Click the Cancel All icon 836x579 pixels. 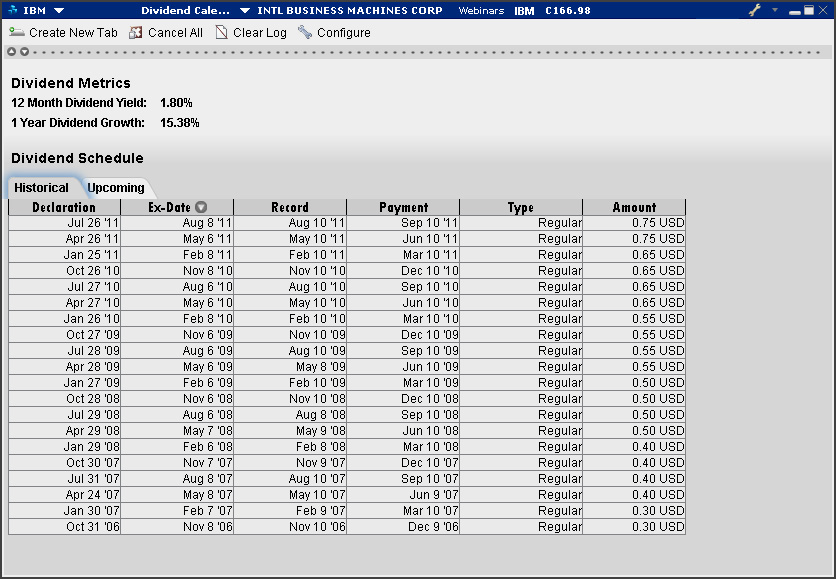click(135, 33)
